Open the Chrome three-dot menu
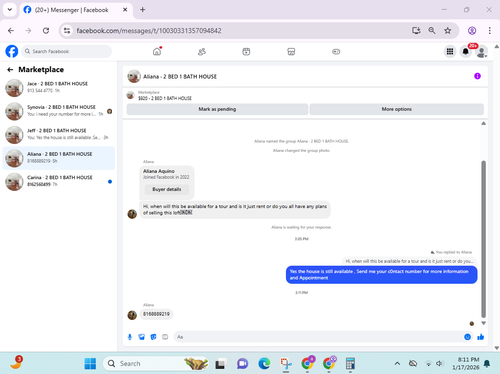The height and width of the screenshot is (374, 500). point(489,31)
